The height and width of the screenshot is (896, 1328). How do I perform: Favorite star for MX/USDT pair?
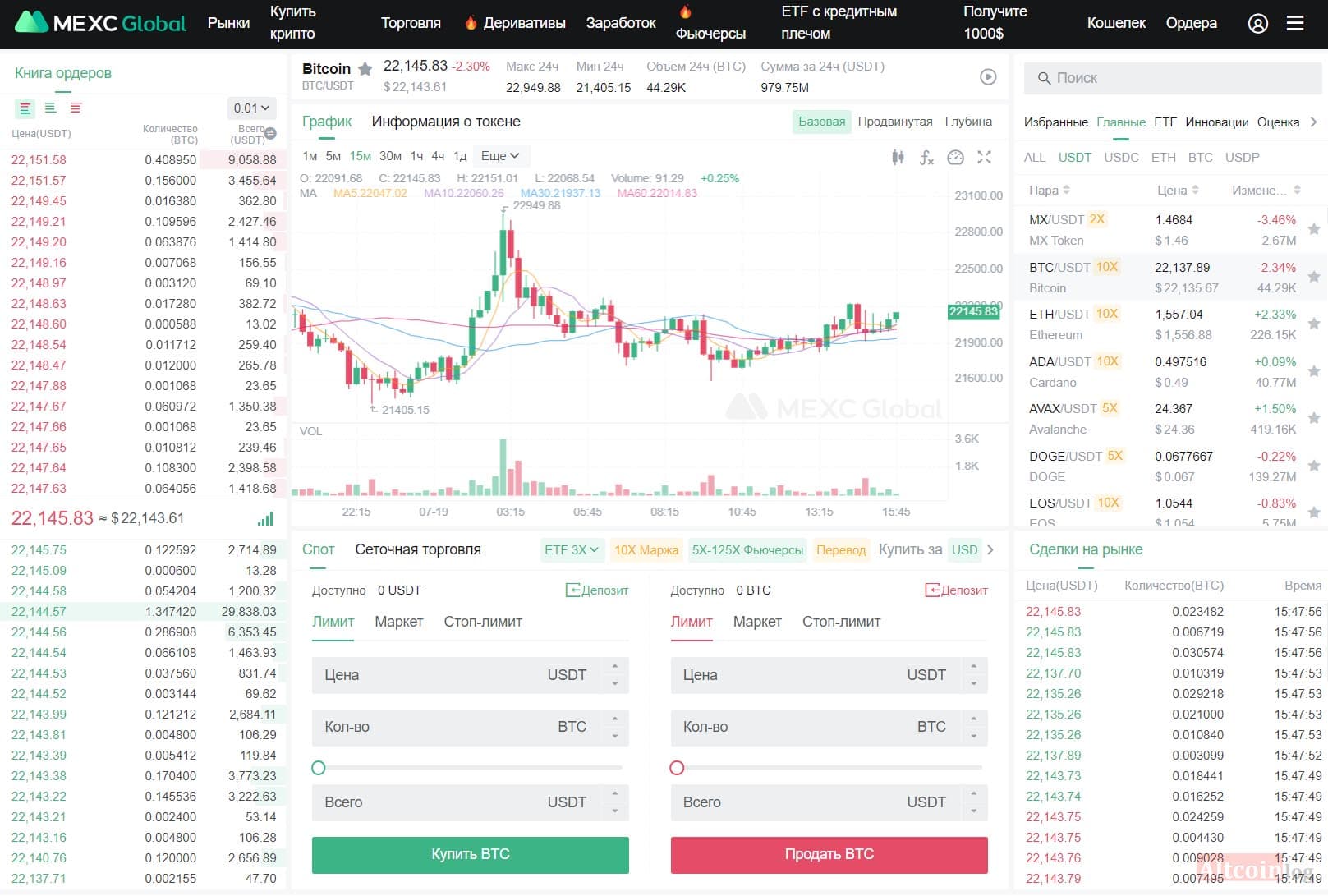tap(1314, 230)
